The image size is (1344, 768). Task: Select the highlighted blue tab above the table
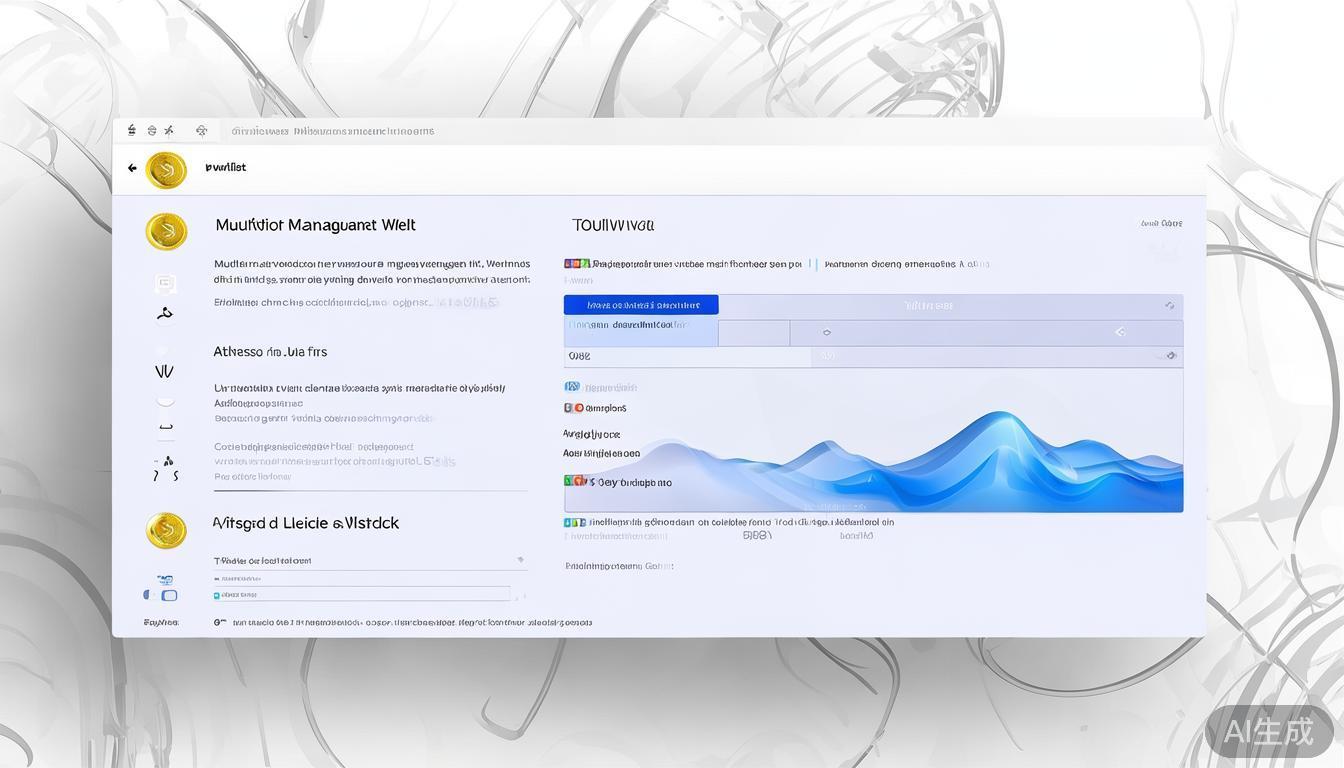641,305
